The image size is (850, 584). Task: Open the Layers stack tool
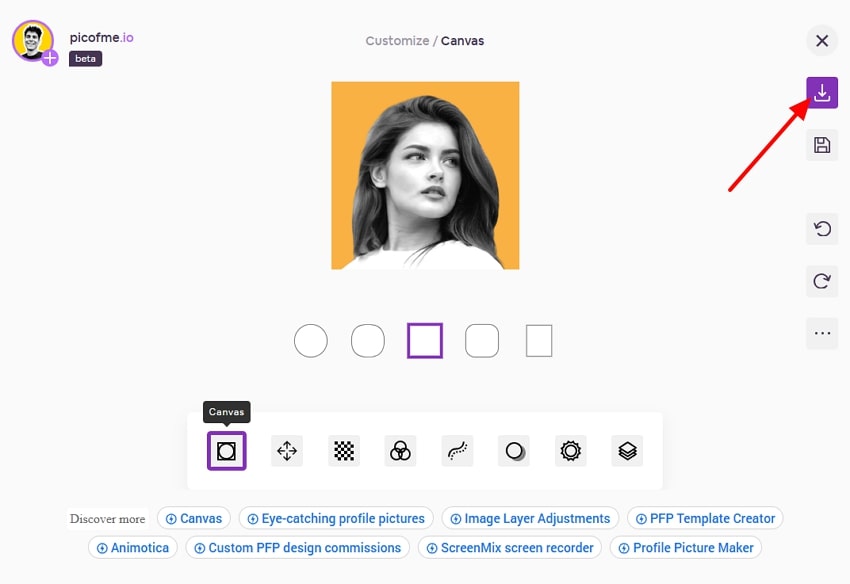[627, 451]
